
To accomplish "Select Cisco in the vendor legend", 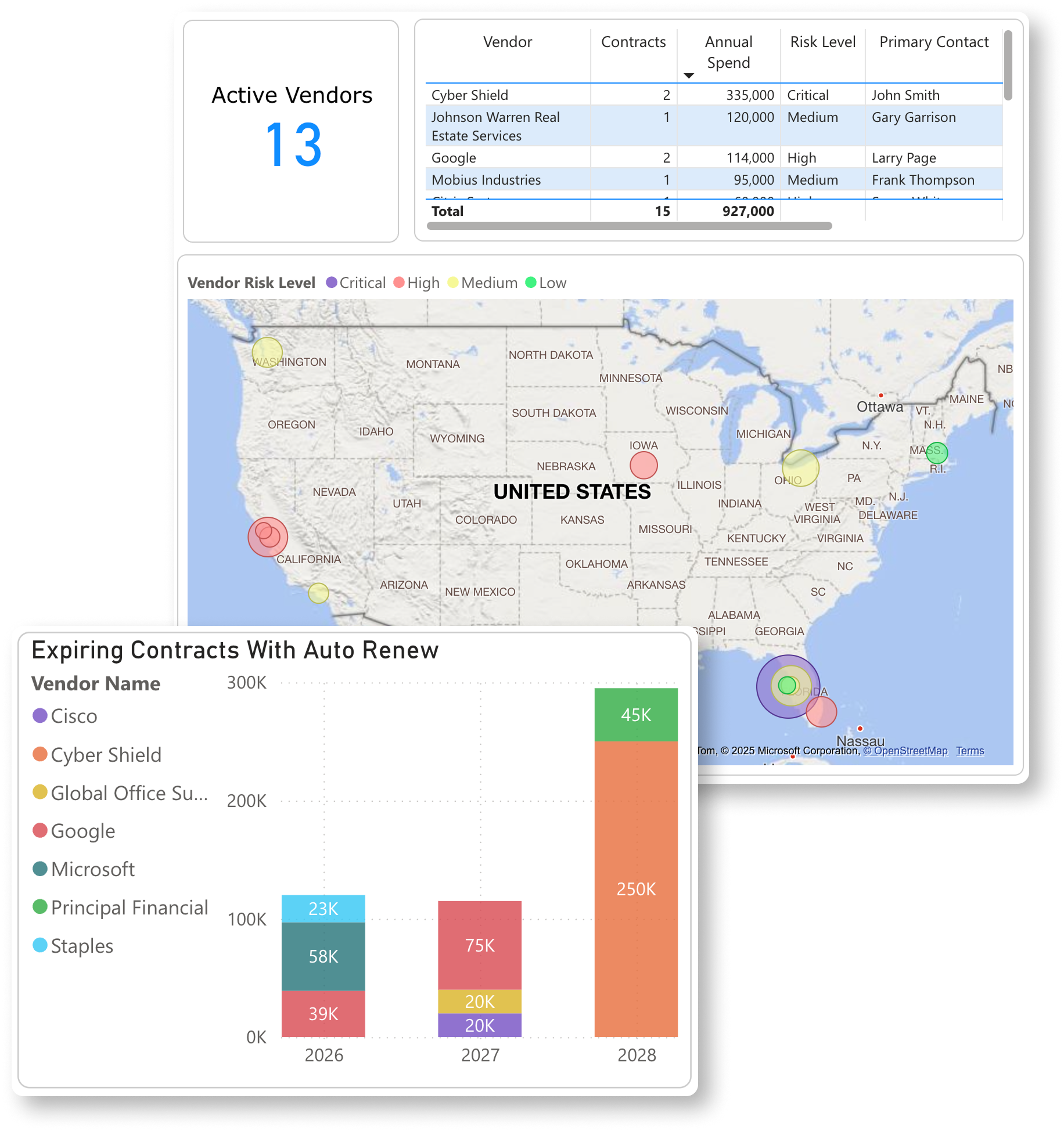I will pos(65,716).
